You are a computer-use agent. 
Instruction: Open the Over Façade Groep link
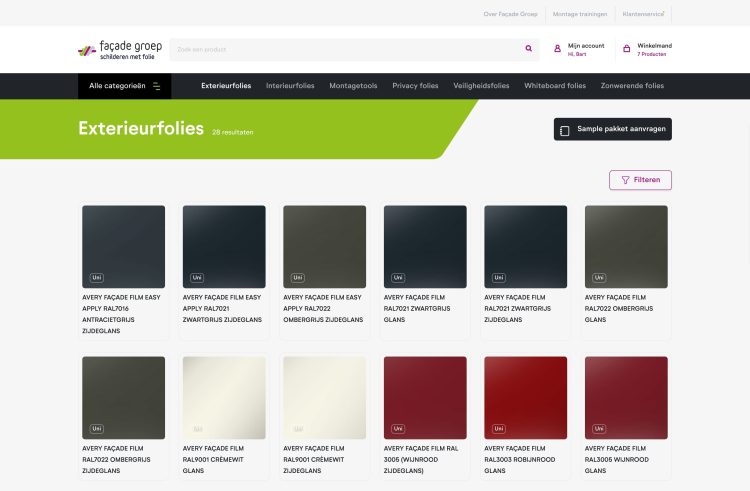[510, 14]
